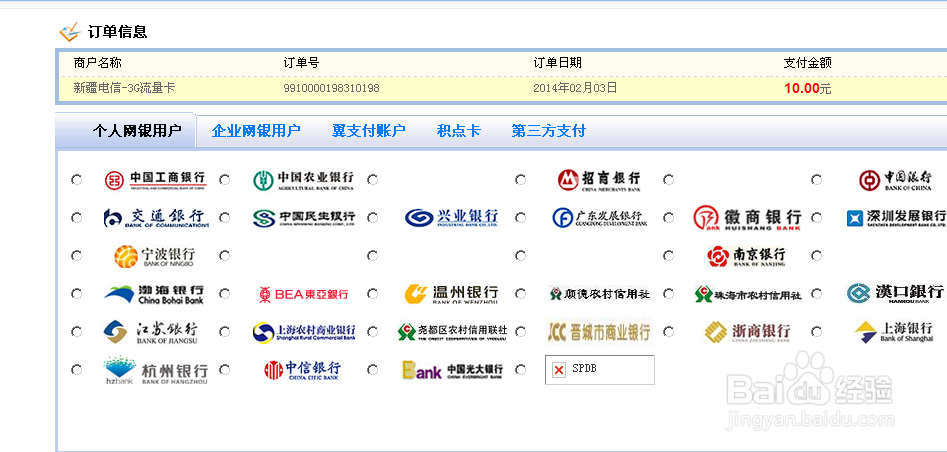Click the 顺德农村信用社 logo

pos(600,294)
